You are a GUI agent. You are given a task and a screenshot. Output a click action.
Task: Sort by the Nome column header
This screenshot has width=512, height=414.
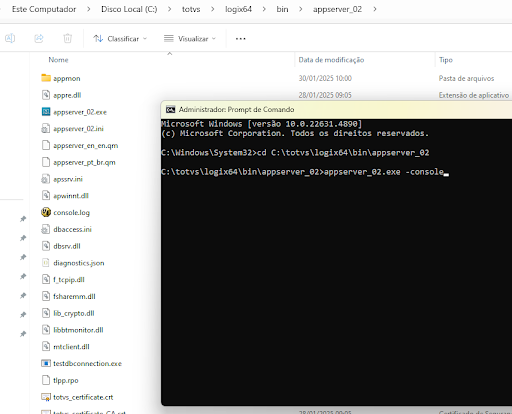coord(58,60)
